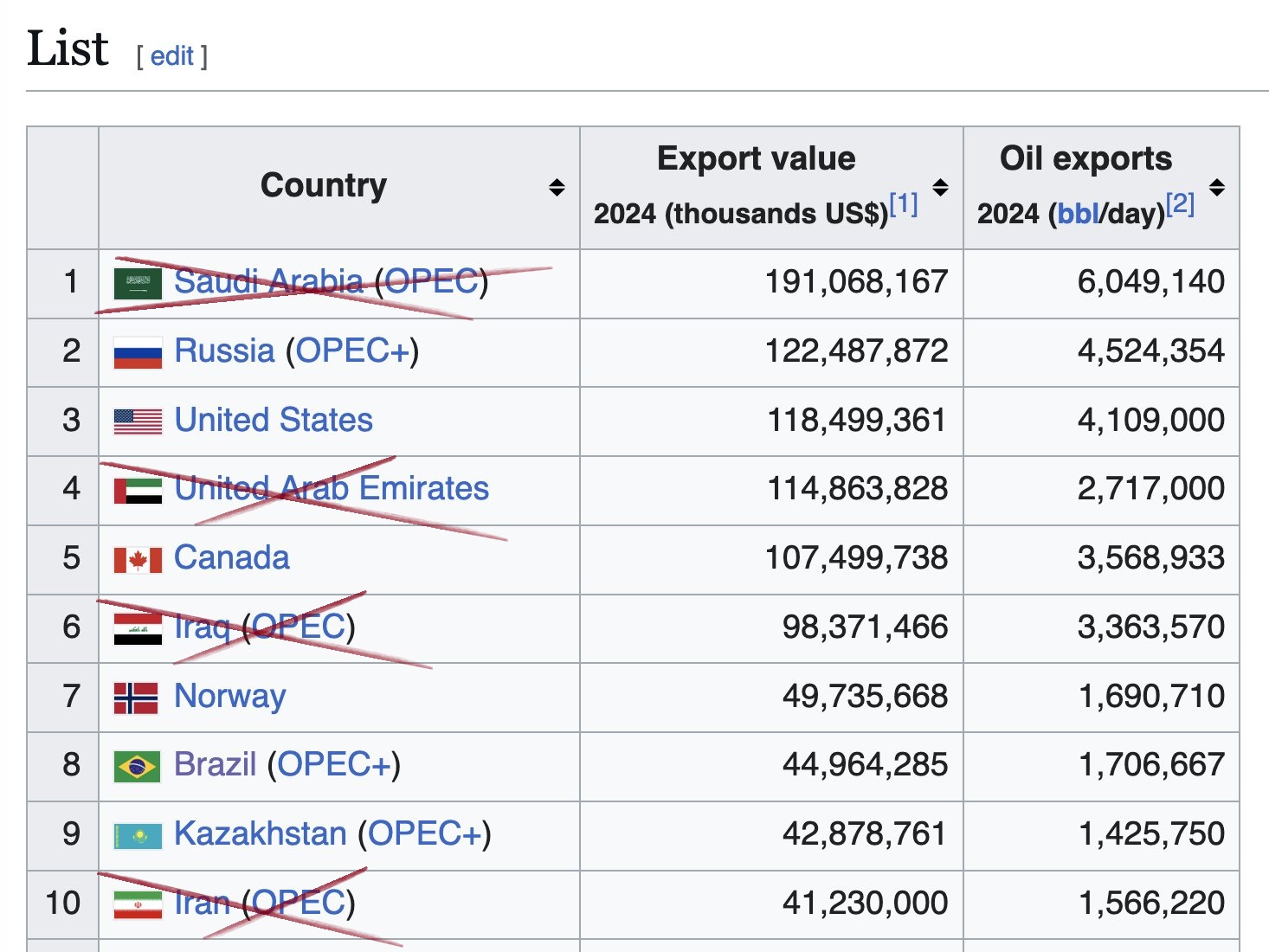
Task: Follow reference [1] in Export value header
Action: [x=904, y=204]
